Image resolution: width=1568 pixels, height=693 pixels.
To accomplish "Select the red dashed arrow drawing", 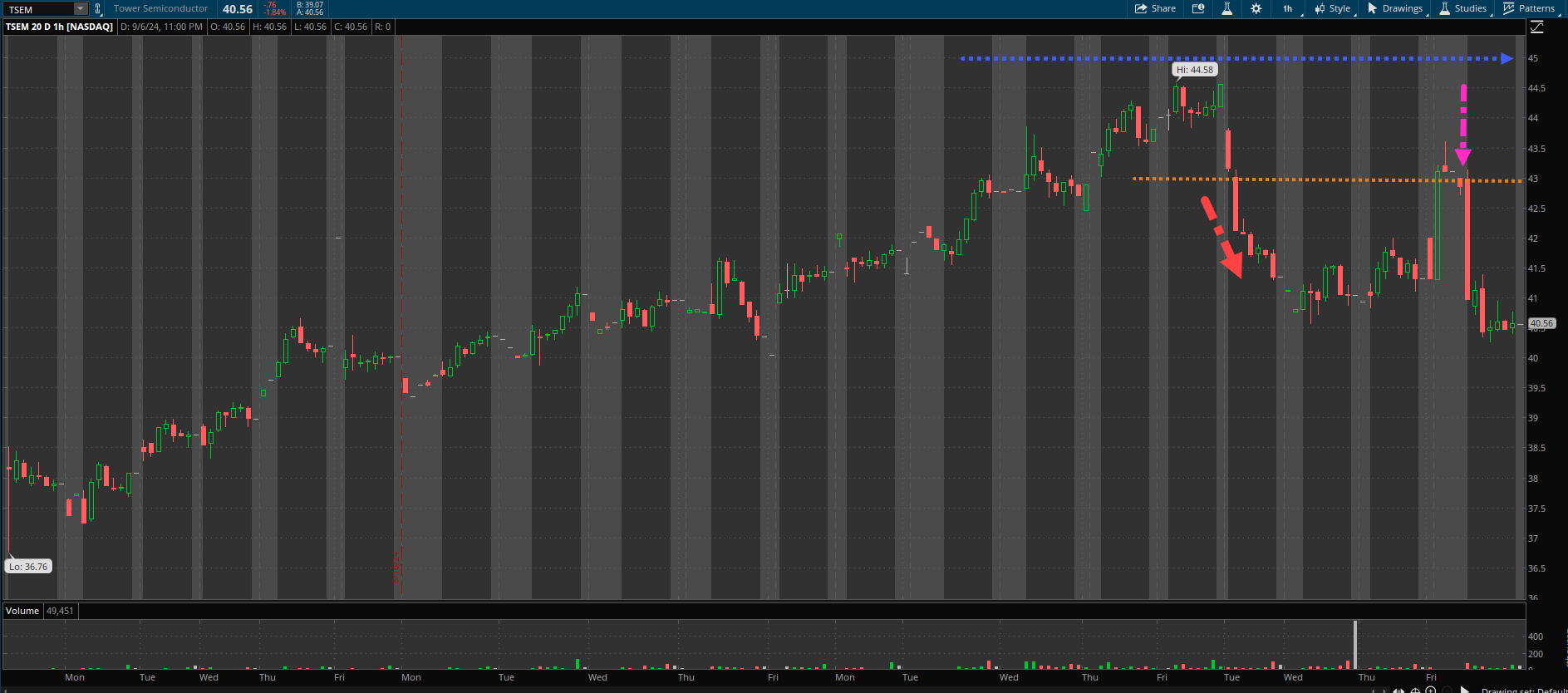I will (1220, 234).
